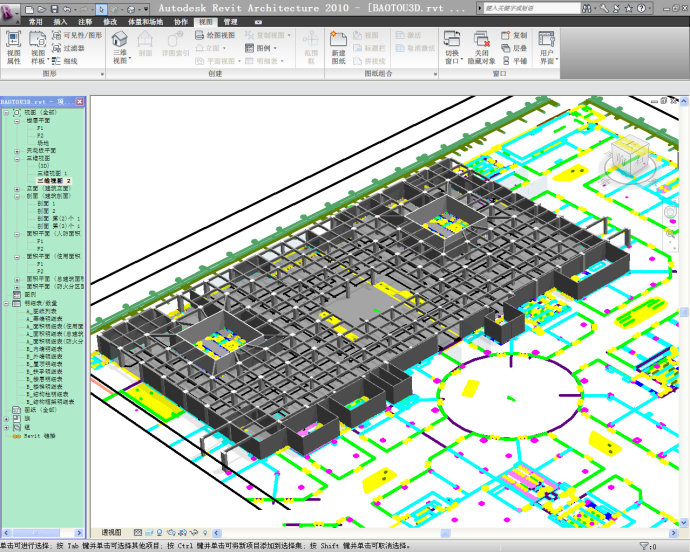690x552 pixels.
Task: Select the 图例 node in project browser
Action: click(x=30, y=294)
